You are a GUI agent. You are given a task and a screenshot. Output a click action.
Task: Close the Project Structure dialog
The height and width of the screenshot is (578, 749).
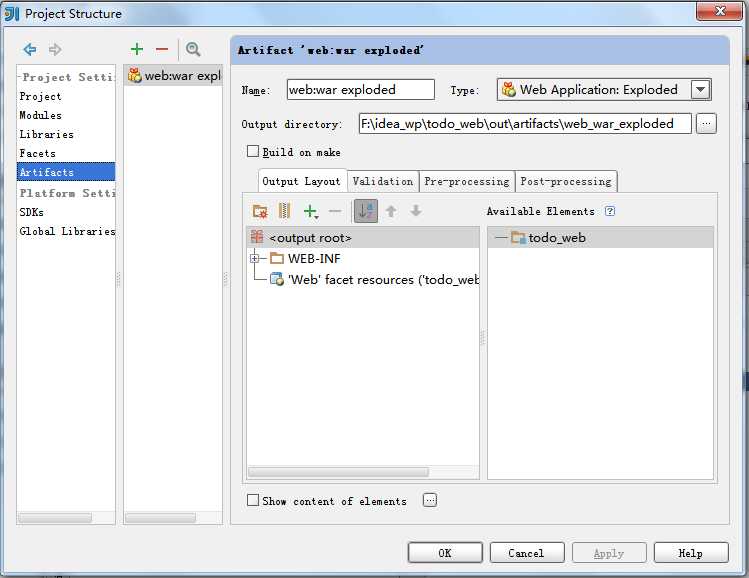coord(719,11)
